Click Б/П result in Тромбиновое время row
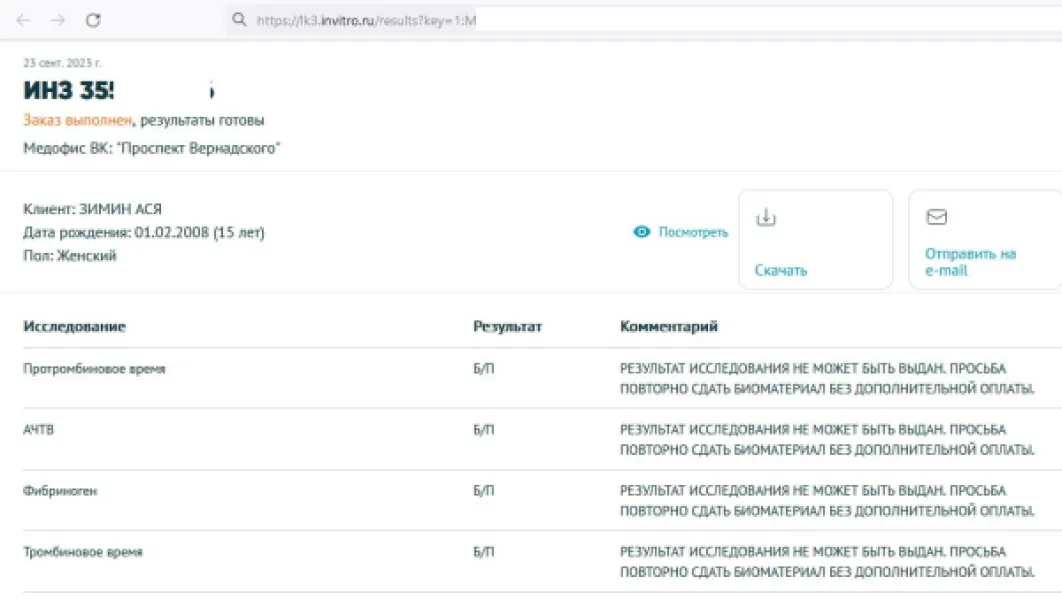 (x=484, y=552)
